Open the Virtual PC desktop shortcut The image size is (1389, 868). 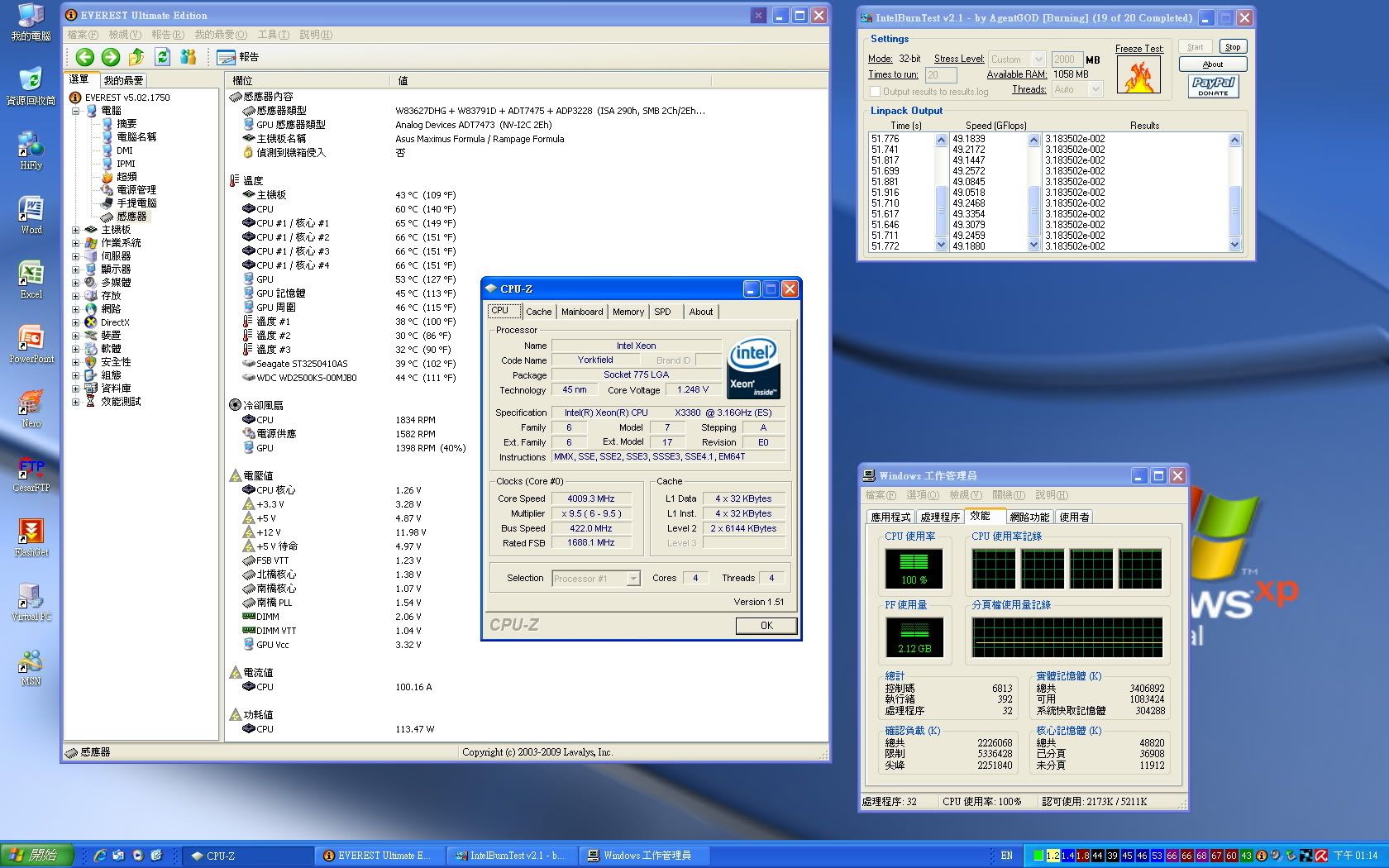point(31,603)
